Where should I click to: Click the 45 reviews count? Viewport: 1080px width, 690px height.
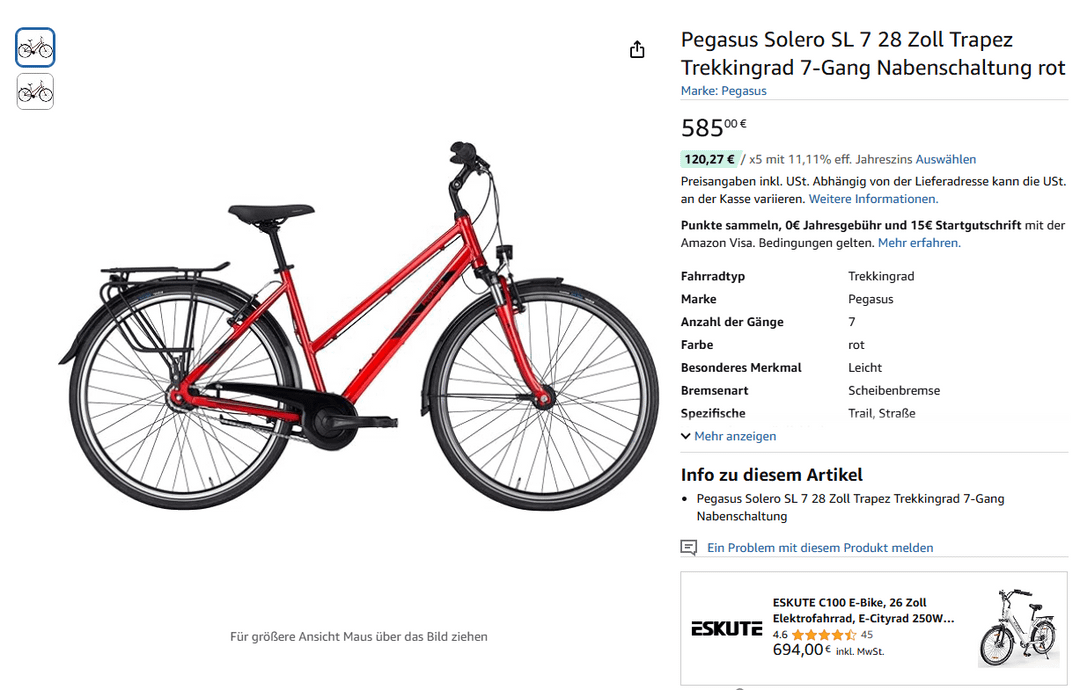866,635
